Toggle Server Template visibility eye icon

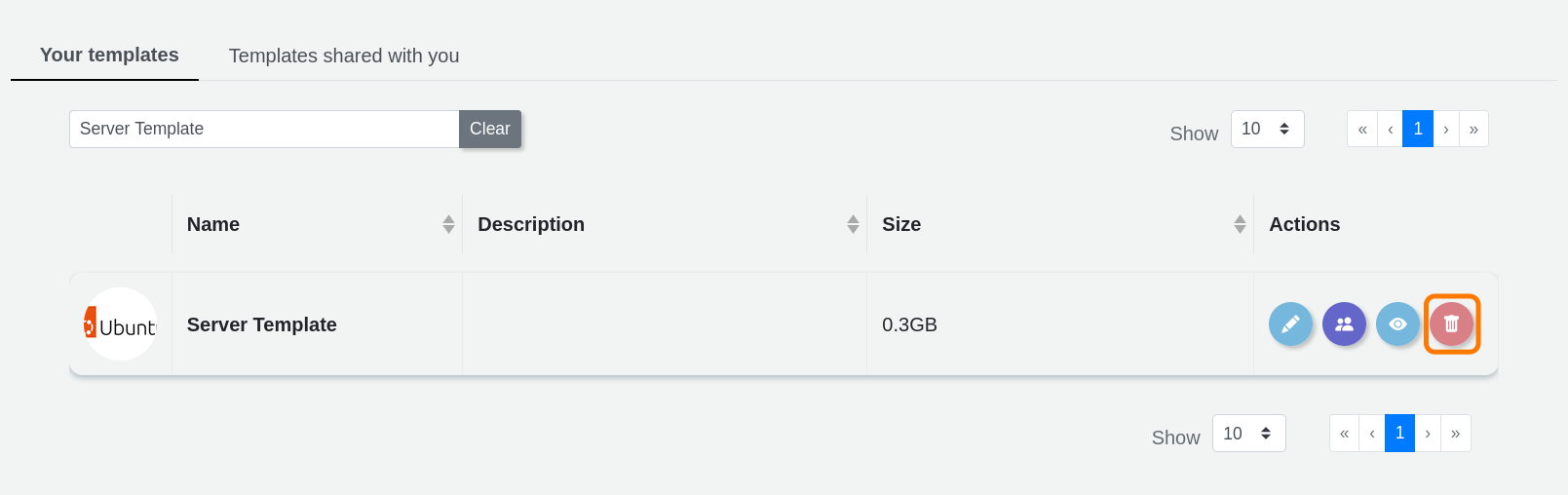click(x=1397, y=324)
